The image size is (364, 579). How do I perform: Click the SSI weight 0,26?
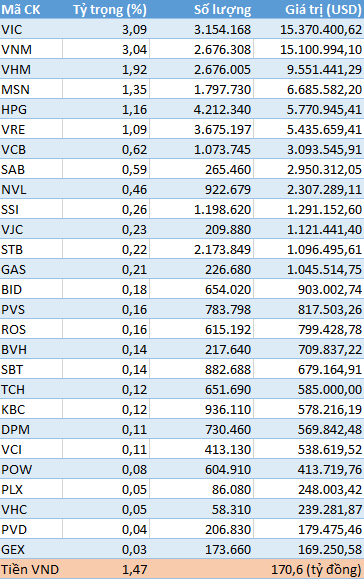pyautogui.click(x=134, y=209)
